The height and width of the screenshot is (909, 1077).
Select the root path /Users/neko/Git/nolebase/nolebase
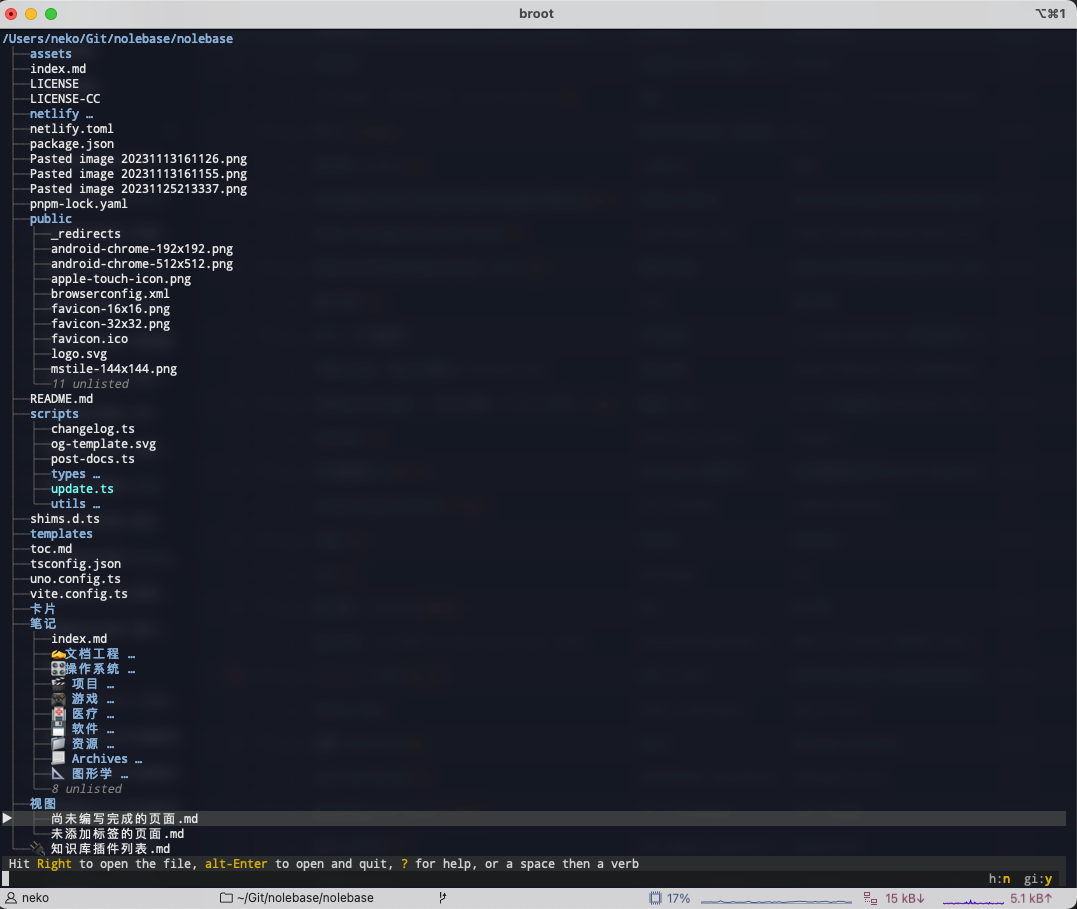pos(118,39)
